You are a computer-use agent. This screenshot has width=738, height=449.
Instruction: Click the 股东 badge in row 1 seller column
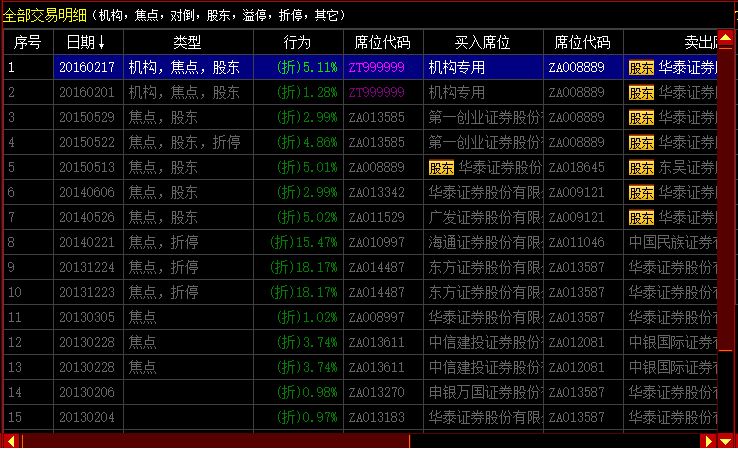pyautogui.click(x=641, y=68)
